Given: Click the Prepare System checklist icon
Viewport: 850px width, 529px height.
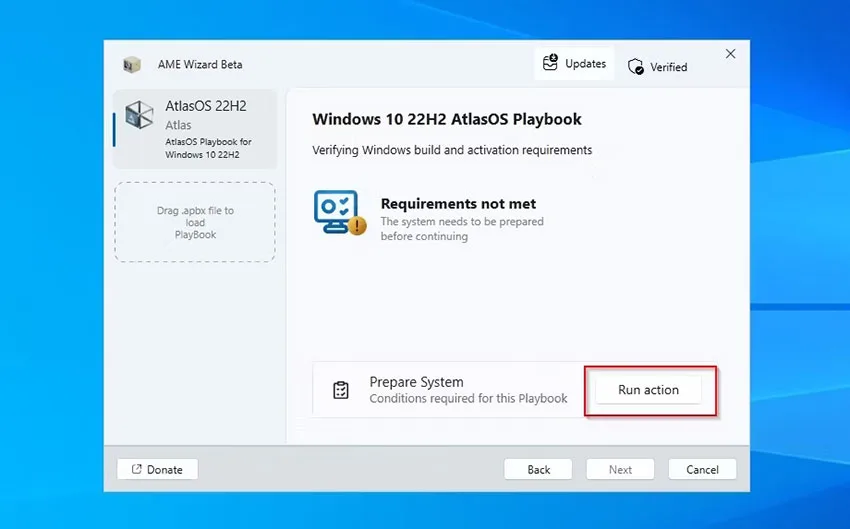Looking at the screenshot, I should coord(341,390).
